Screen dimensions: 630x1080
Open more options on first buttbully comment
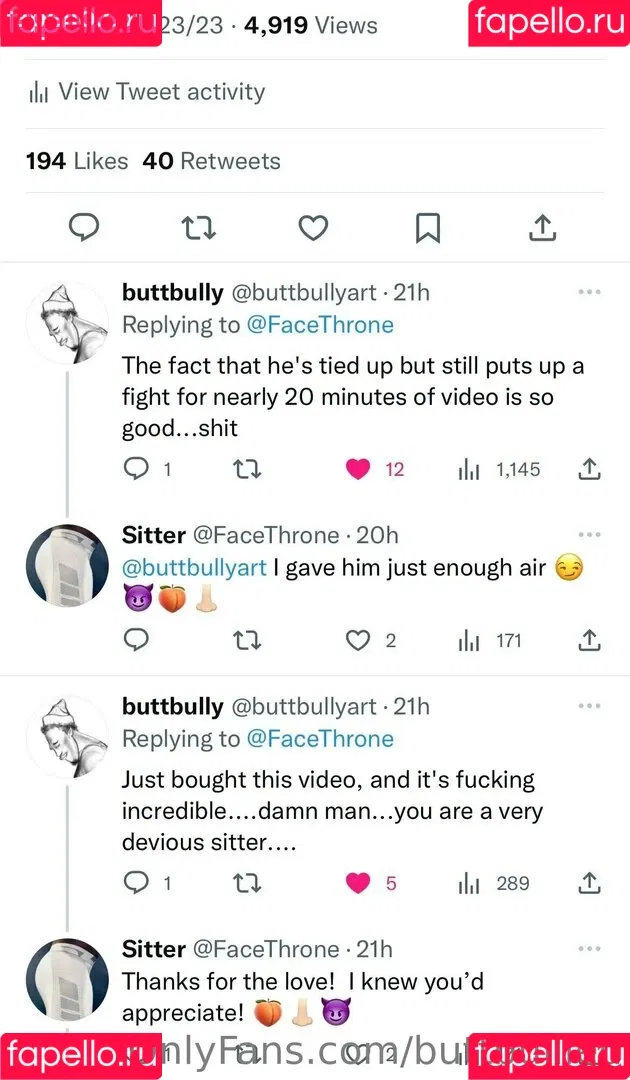[x=590, y=292]
